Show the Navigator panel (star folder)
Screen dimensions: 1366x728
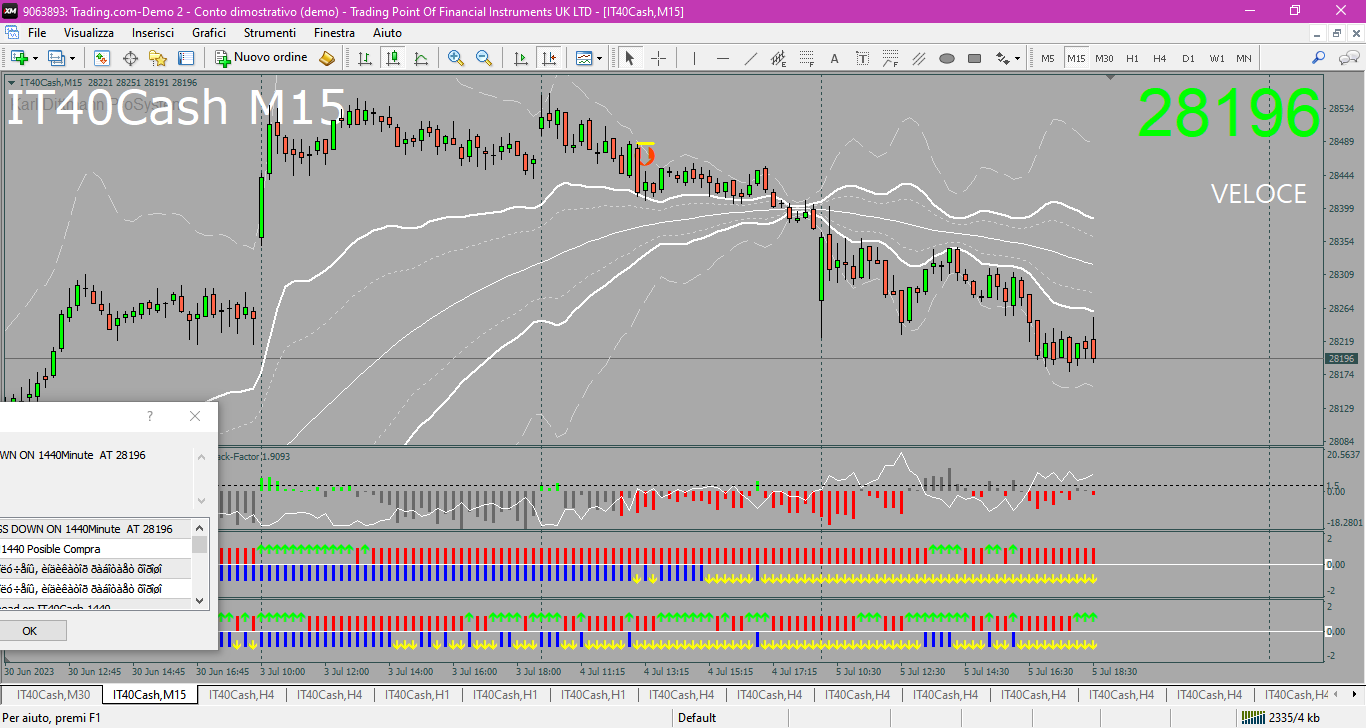click(158, 58)
